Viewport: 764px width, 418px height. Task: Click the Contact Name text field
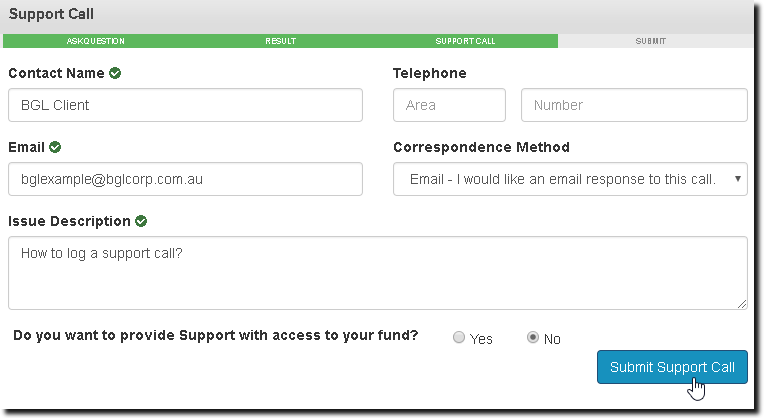pyautogui.click(x=185, y=105)
